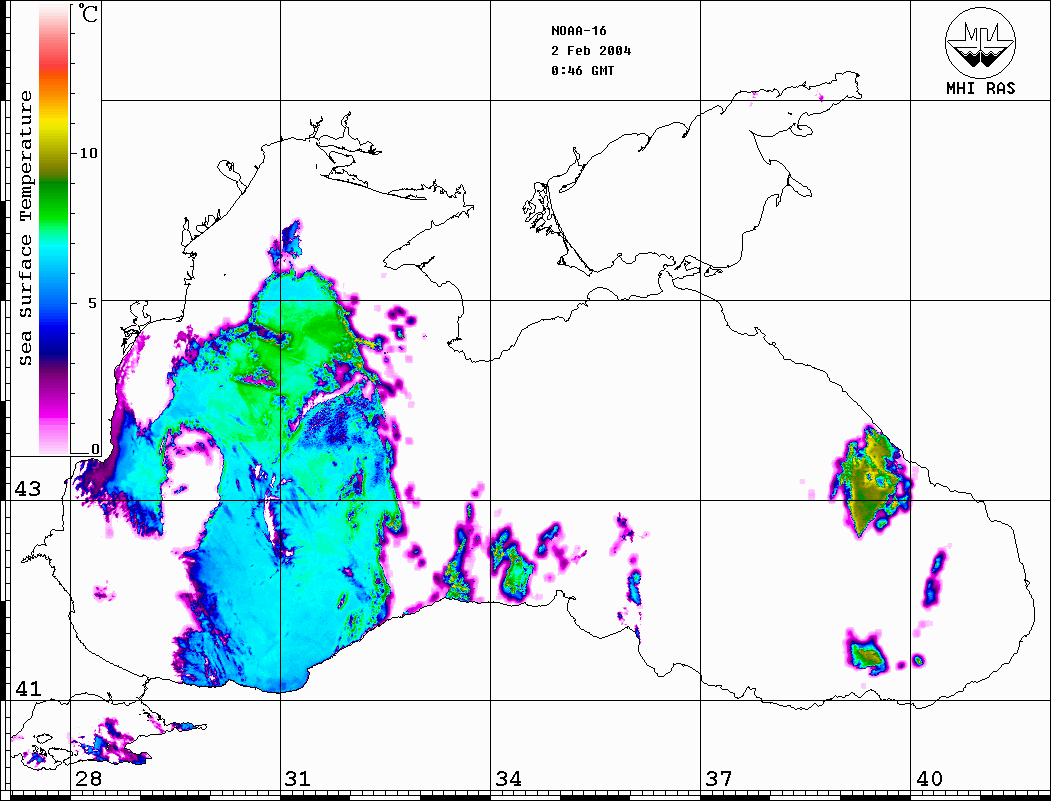The height and width of the screenshot is (801, 1051).
Task: Click the 'MHI RAS' text label
Action: [981, 88]
